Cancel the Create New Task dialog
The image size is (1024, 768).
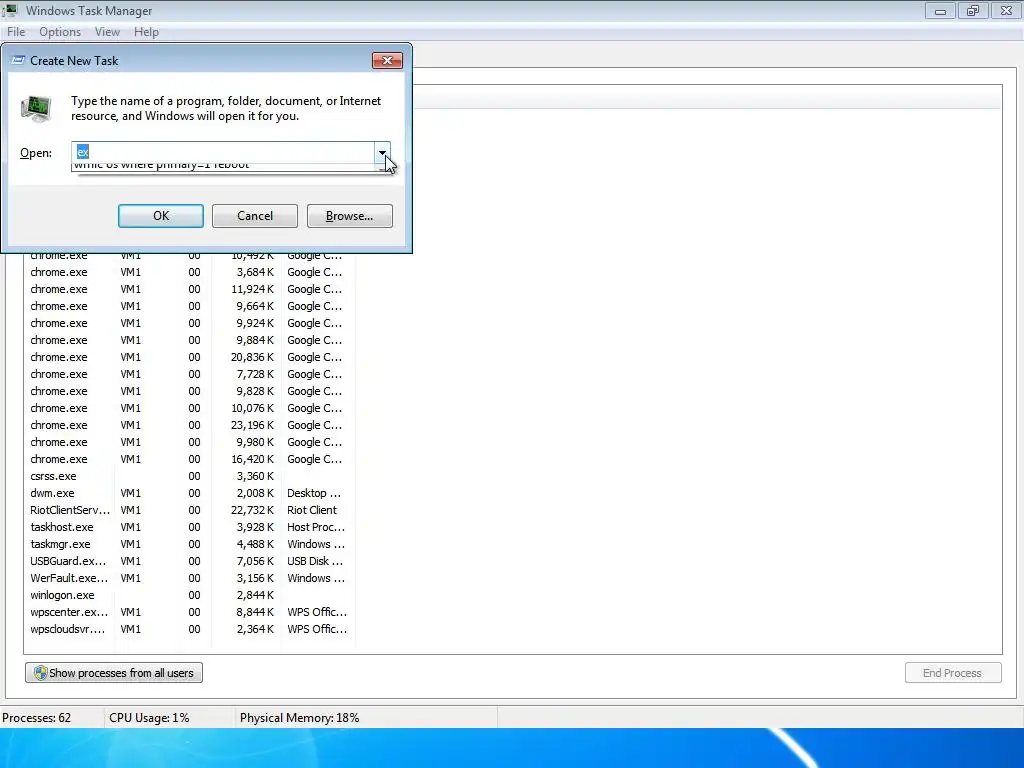pos(255,216)
